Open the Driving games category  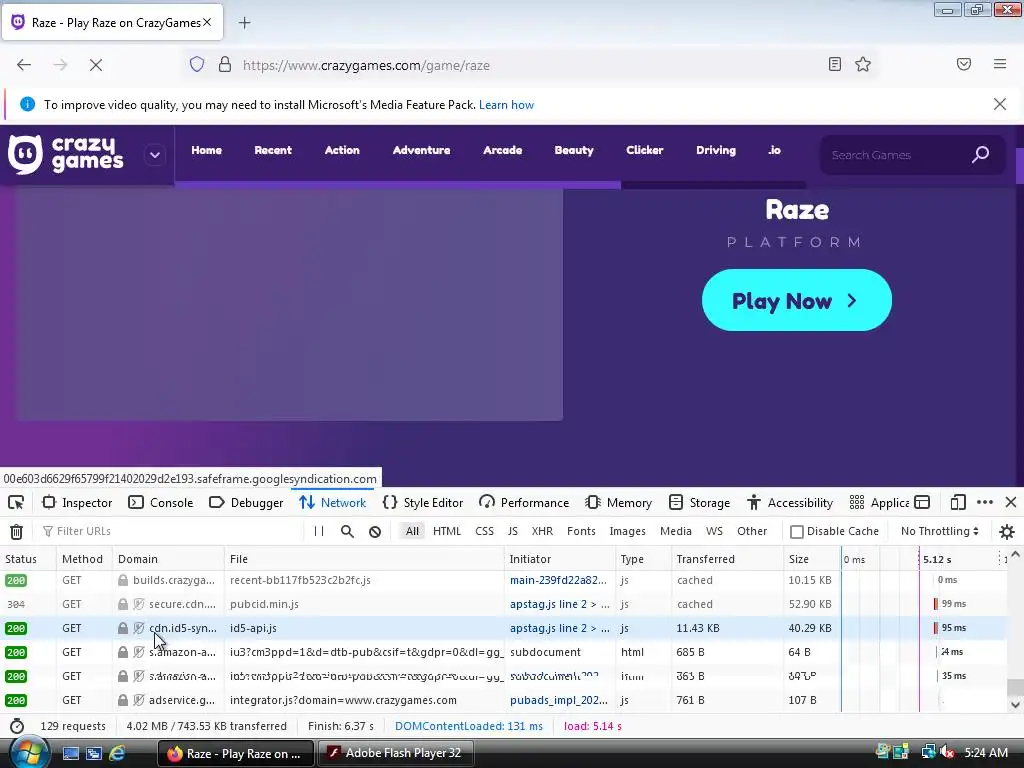pos(716,150)
